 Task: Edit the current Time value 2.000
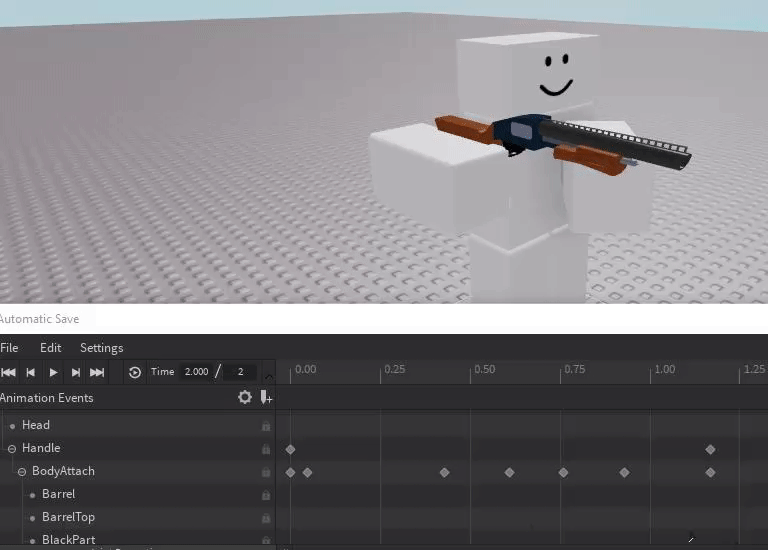pos(196,372)
